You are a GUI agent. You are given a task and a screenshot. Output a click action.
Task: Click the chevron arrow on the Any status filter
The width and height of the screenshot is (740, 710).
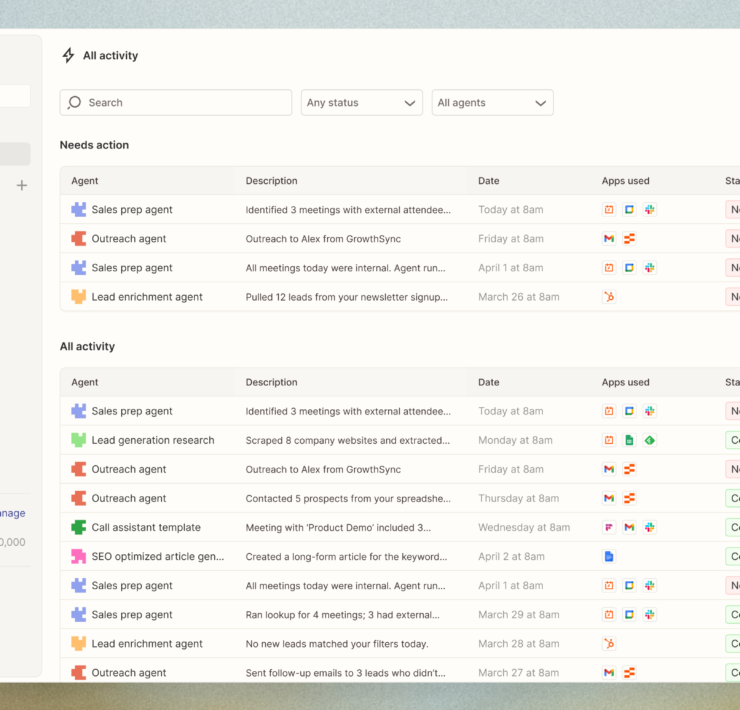pyautogui.click(x=410, y=103)
